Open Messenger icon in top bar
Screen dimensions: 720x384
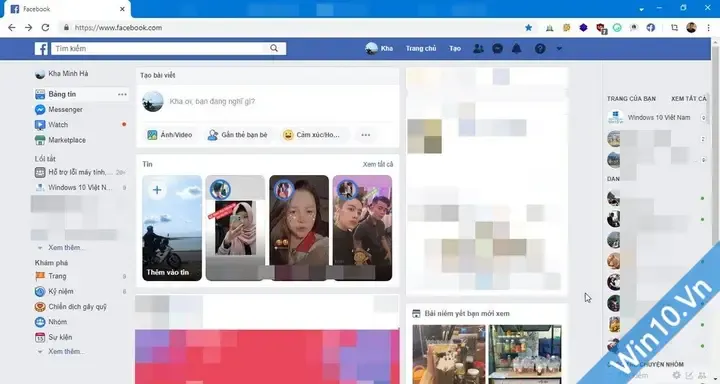click(497, 48)
